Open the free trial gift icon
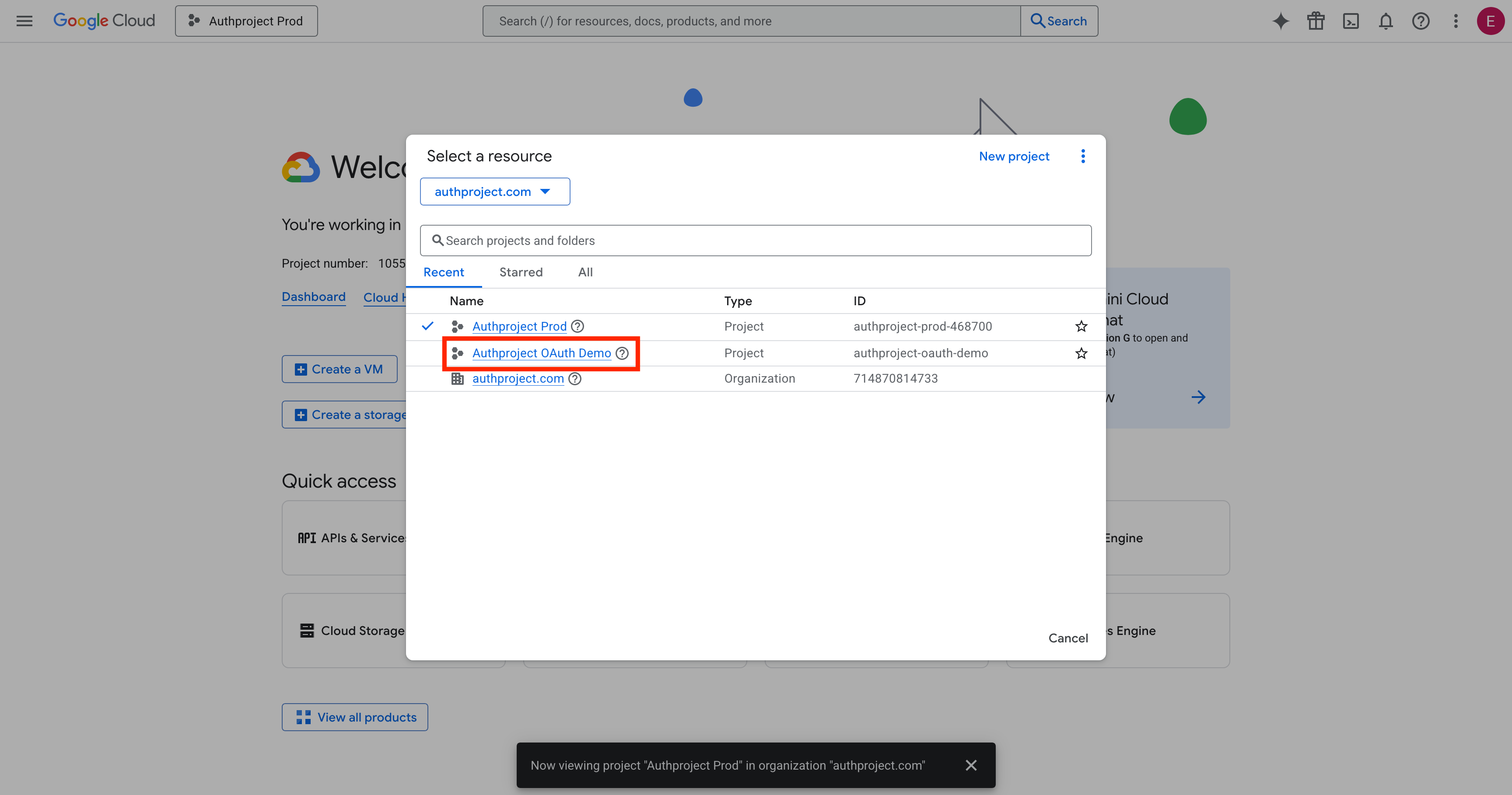The height and width of the screenshot is (795, 1512). tap(1316, 21)
